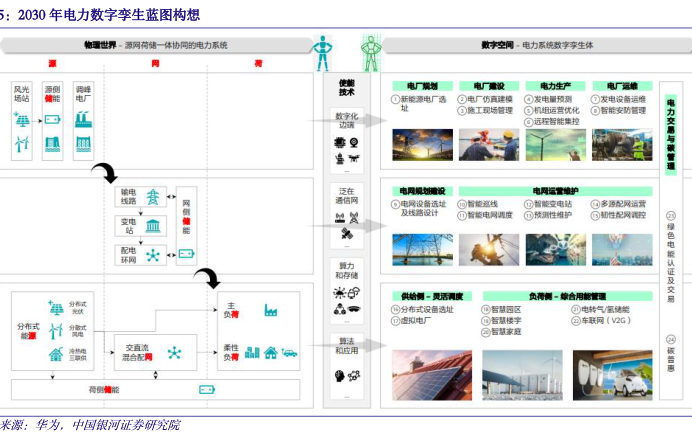Select the 电网规划建设 green header
The width and height of the screenshot is (692, 442).
tap(422, 191)
